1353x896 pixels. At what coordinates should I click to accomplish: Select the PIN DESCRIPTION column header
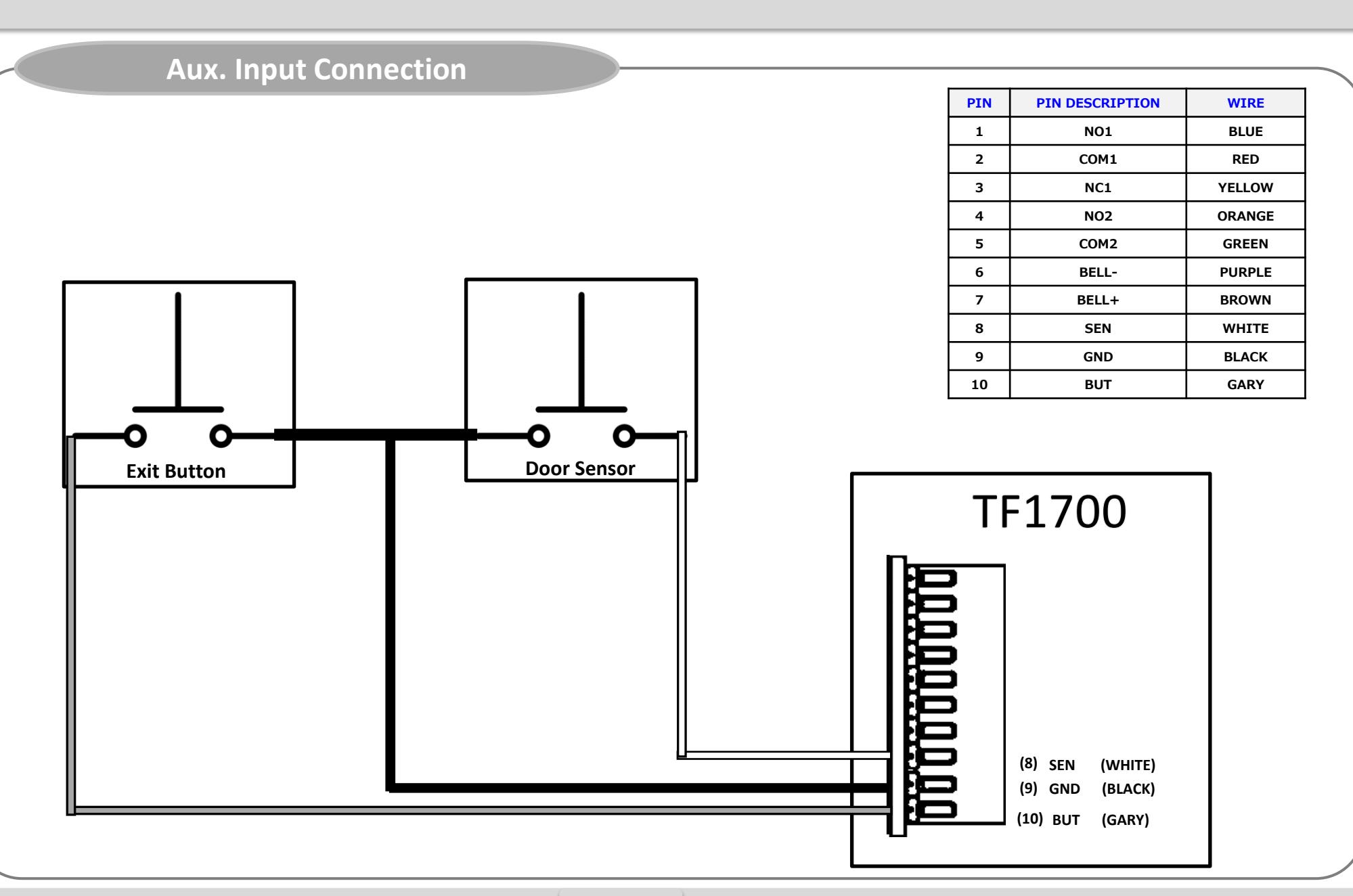[1098, 103]
